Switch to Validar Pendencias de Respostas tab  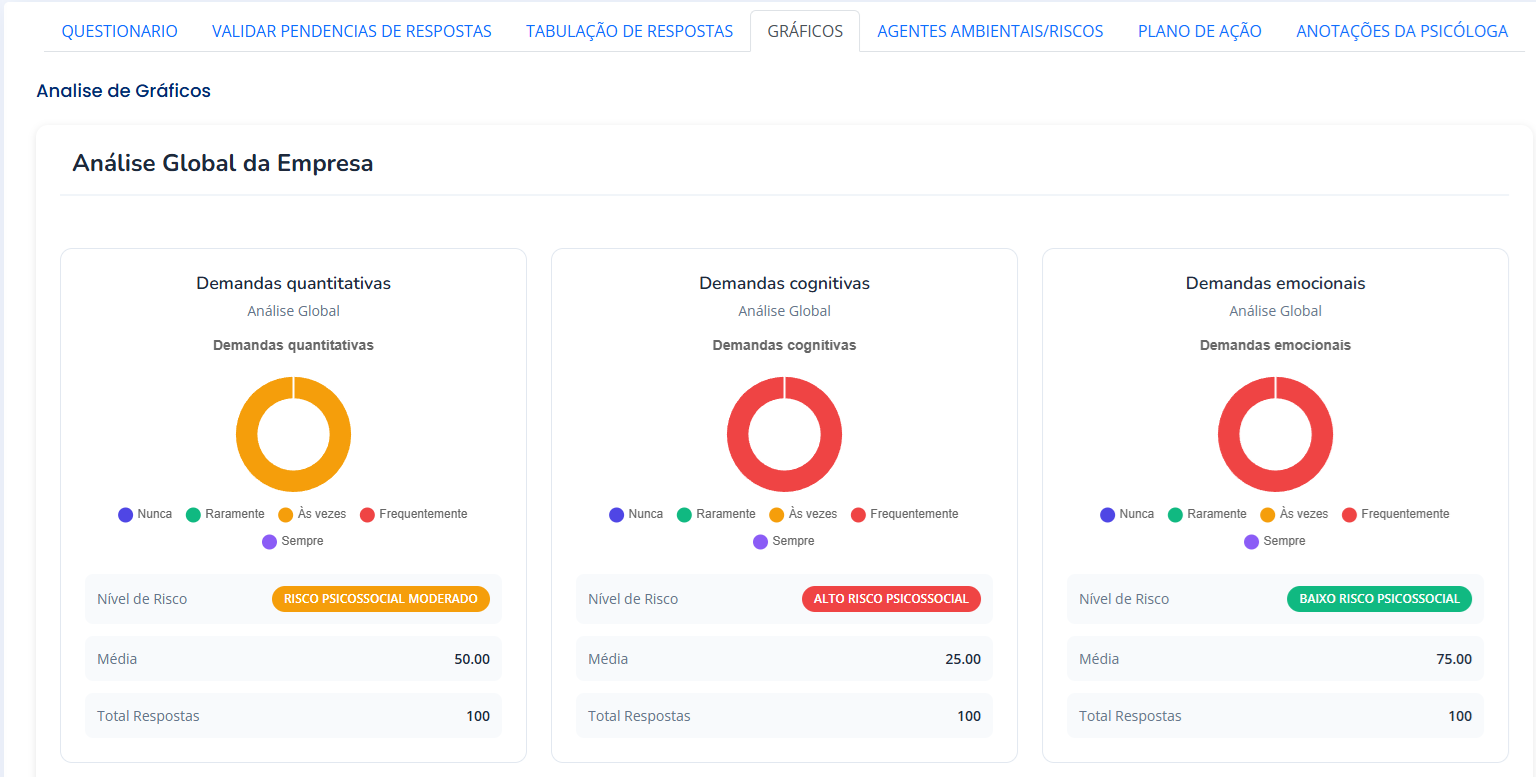tap(351, 31)
